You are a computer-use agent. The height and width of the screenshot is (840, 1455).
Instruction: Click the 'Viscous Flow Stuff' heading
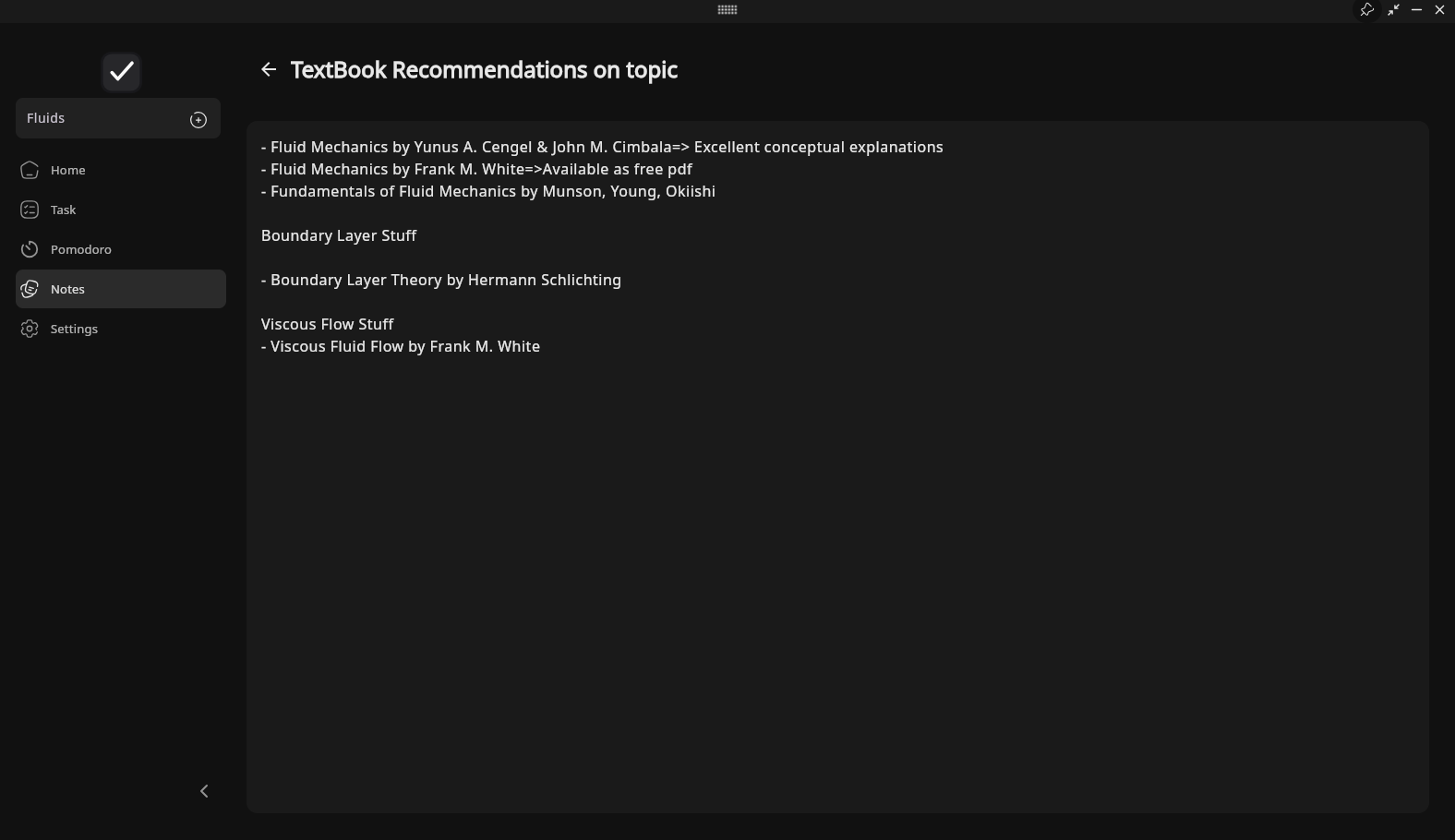click(x=328, y=324)
